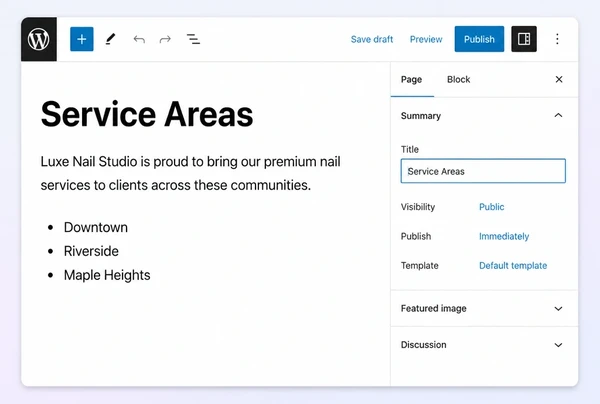Redo the last undone change
The height and width of the screenshot is (404, 600).
tap(165, 39)
